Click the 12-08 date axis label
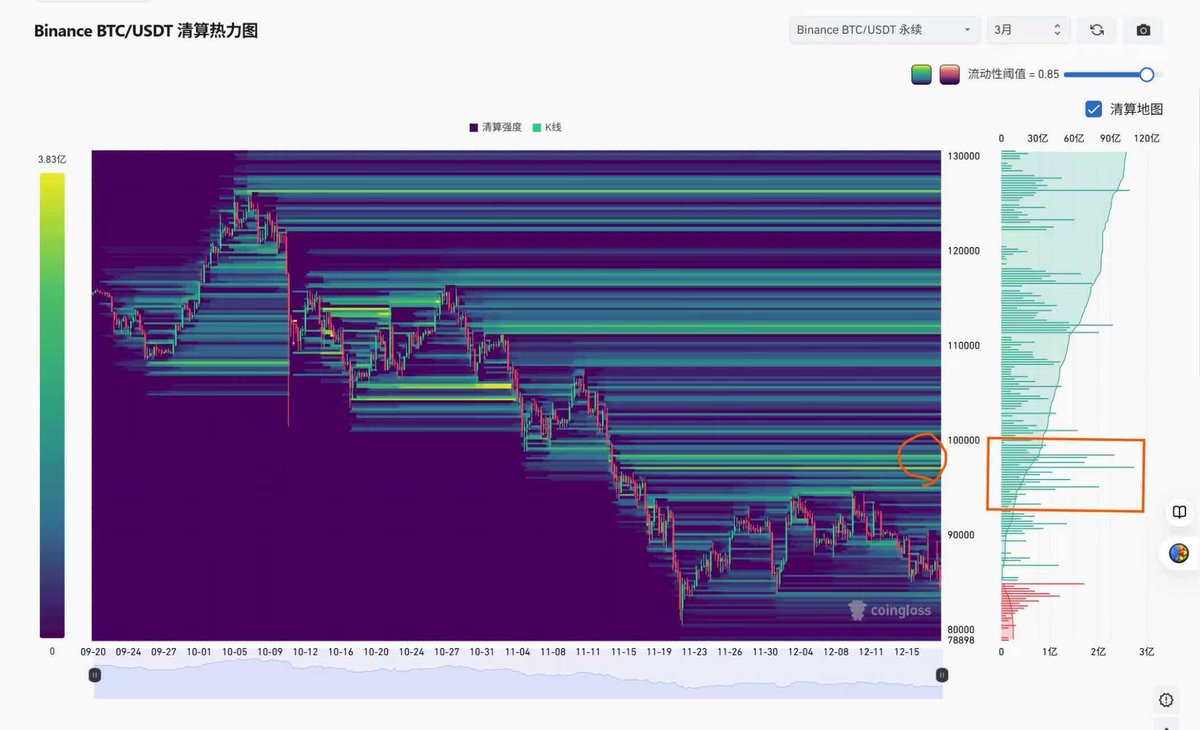Image resolution: width=1200 pixels, height=730 pixels. click(836, 652)
